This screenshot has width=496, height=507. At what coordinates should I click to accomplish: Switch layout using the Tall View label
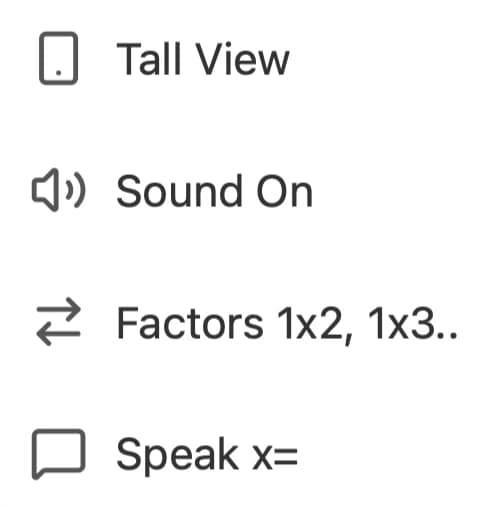pos(203,59)
